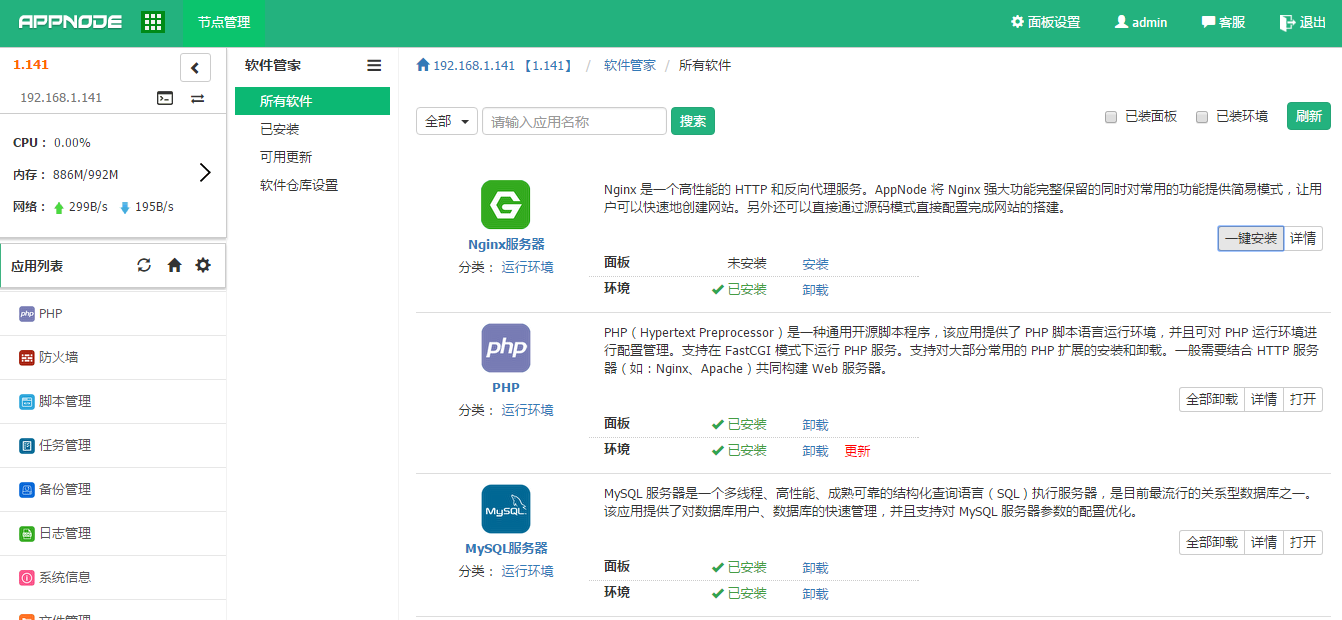The image size is (1342, 620).
Task: Click the 软件管家 breadcrumb link
Action: (x=630, y=65)
